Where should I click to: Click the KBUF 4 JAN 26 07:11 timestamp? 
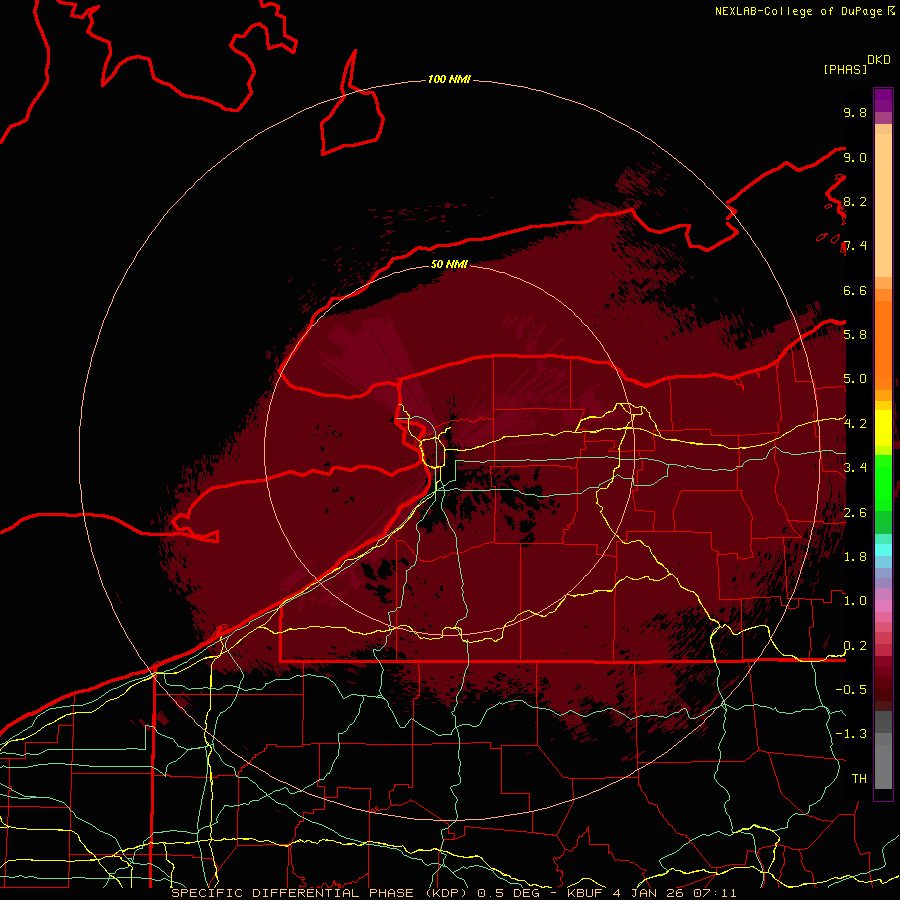(x=652, y=893)
